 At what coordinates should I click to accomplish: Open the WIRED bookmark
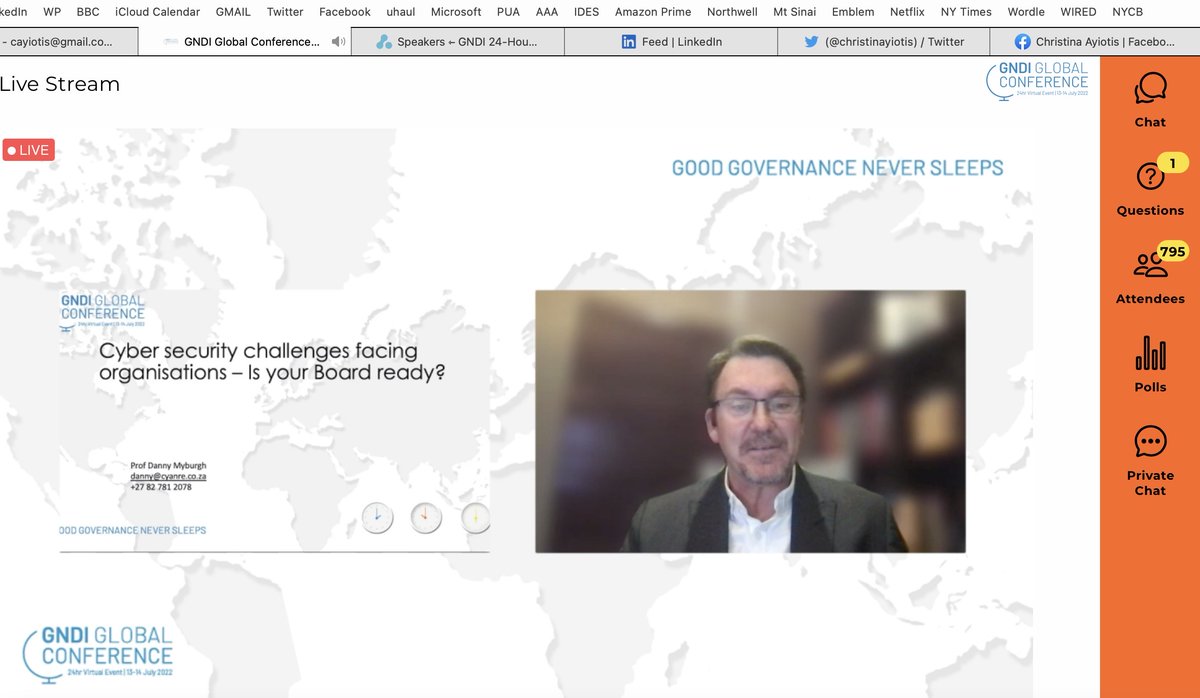pos(1079,12)
